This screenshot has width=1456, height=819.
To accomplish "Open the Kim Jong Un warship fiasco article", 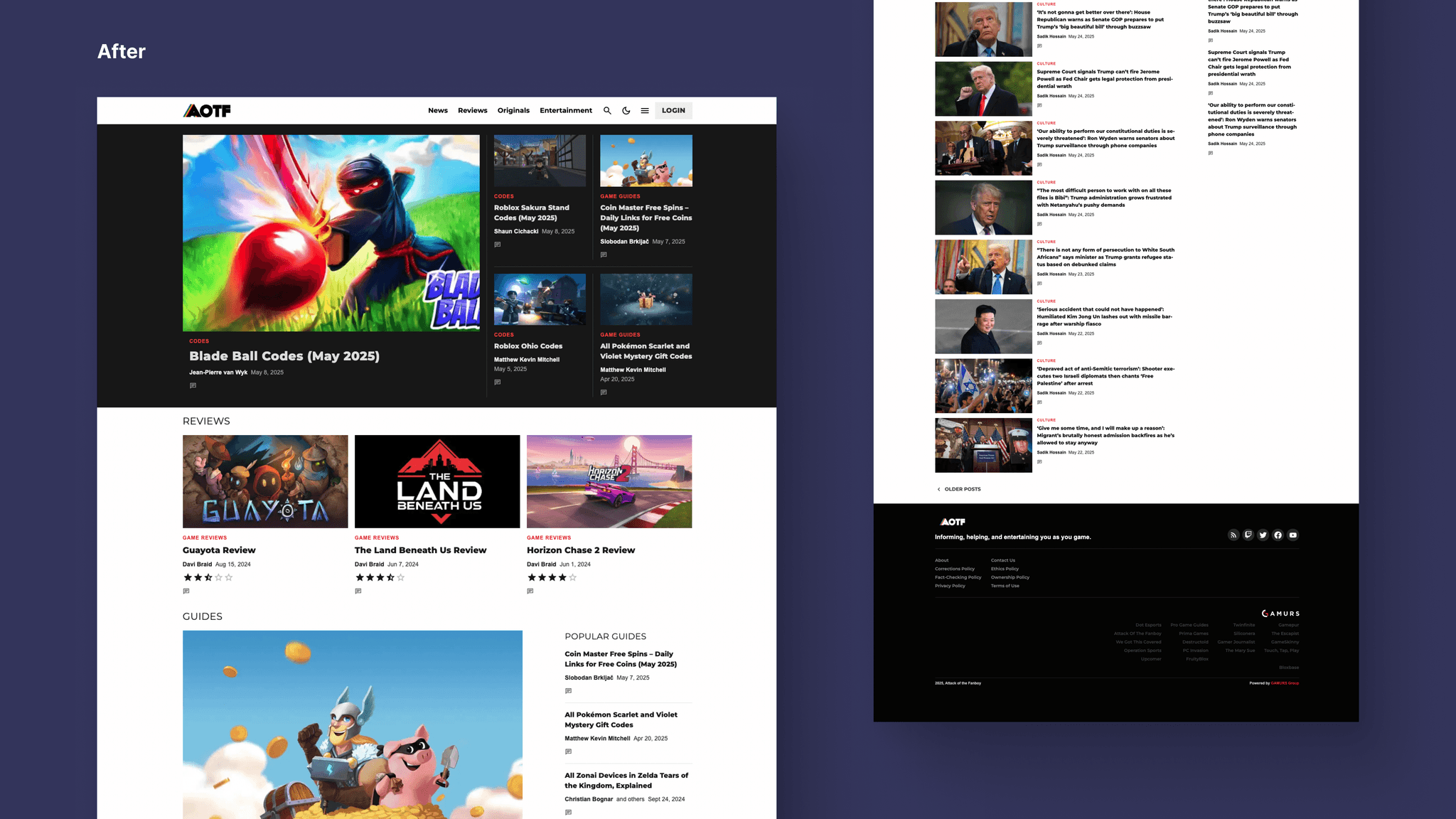I will [1105, 316].
